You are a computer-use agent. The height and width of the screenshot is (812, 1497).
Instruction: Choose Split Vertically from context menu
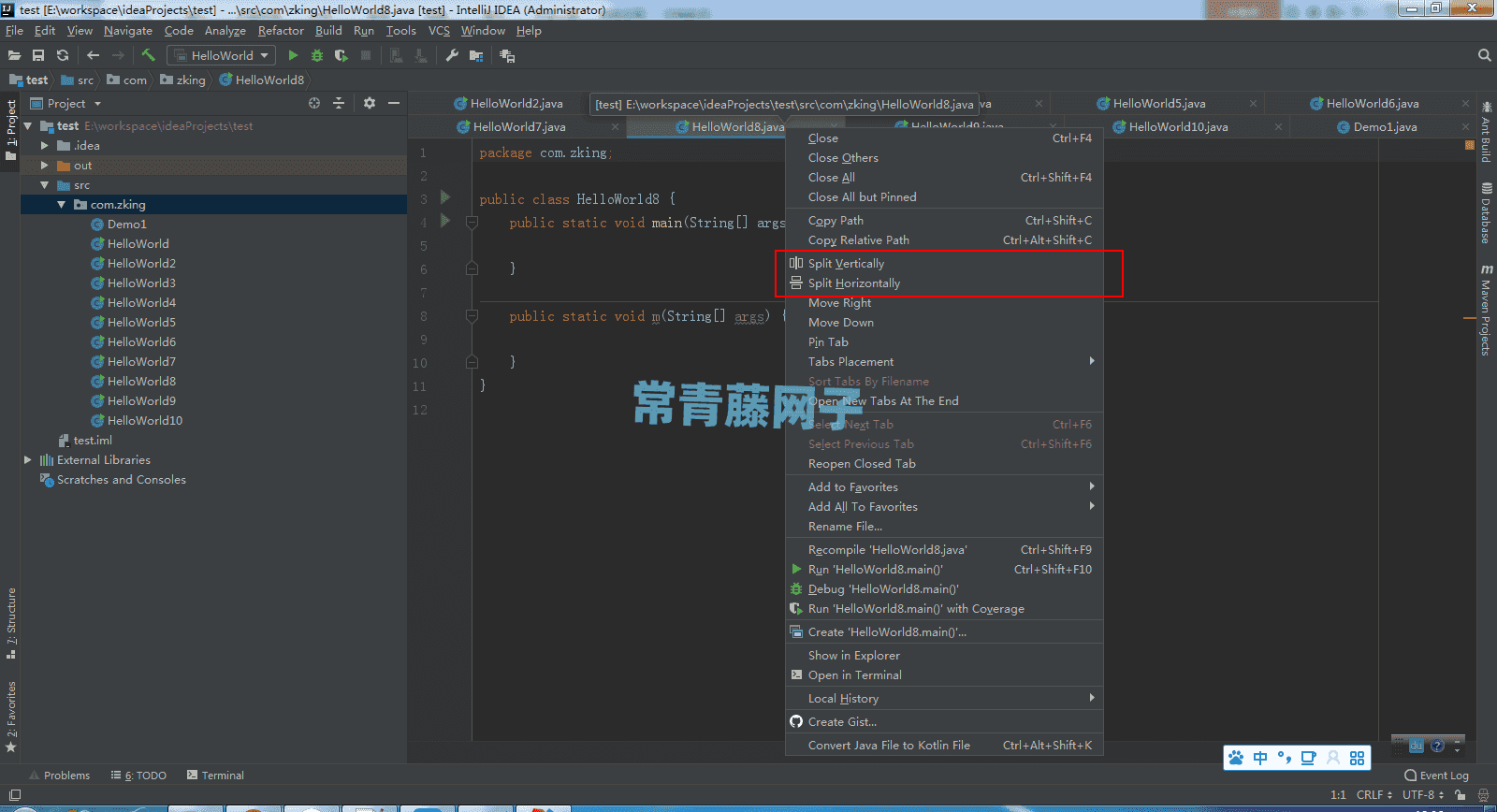point(944,264)
